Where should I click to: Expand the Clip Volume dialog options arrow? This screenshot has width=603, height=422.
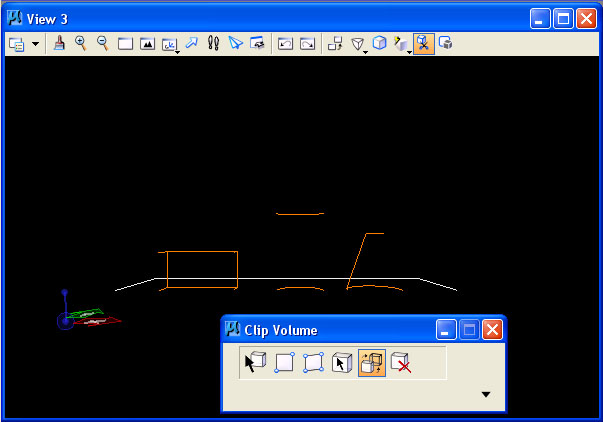pos(486,394)
